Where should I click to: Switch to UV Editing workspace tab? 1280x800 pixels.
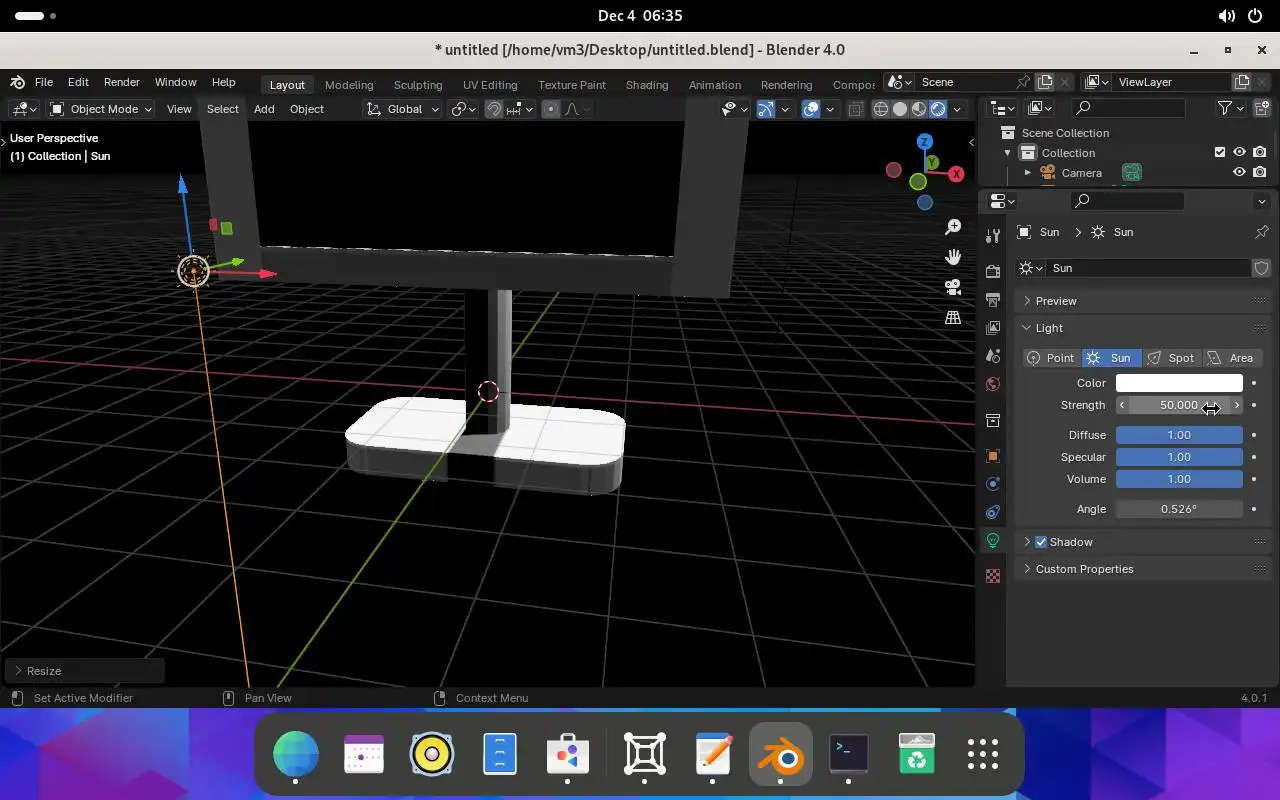[490, 85]
